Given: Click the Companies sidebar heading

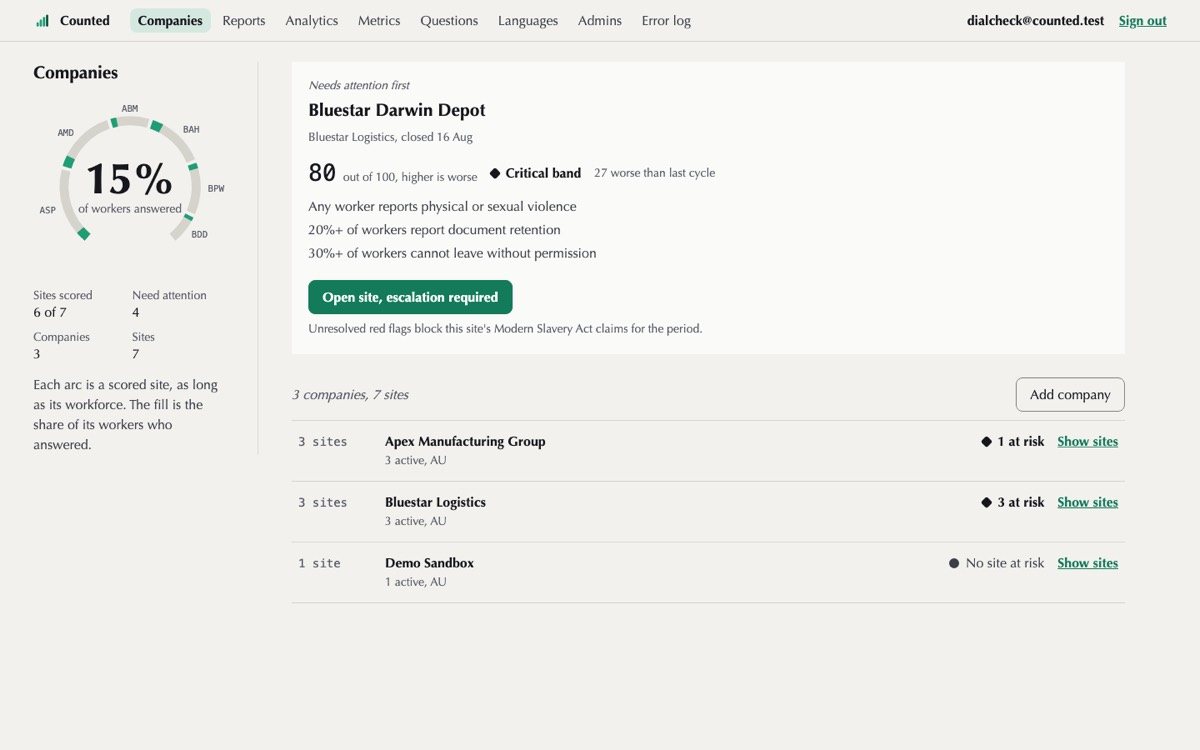Looking at the screenshot, I should (x=75, y=73).
